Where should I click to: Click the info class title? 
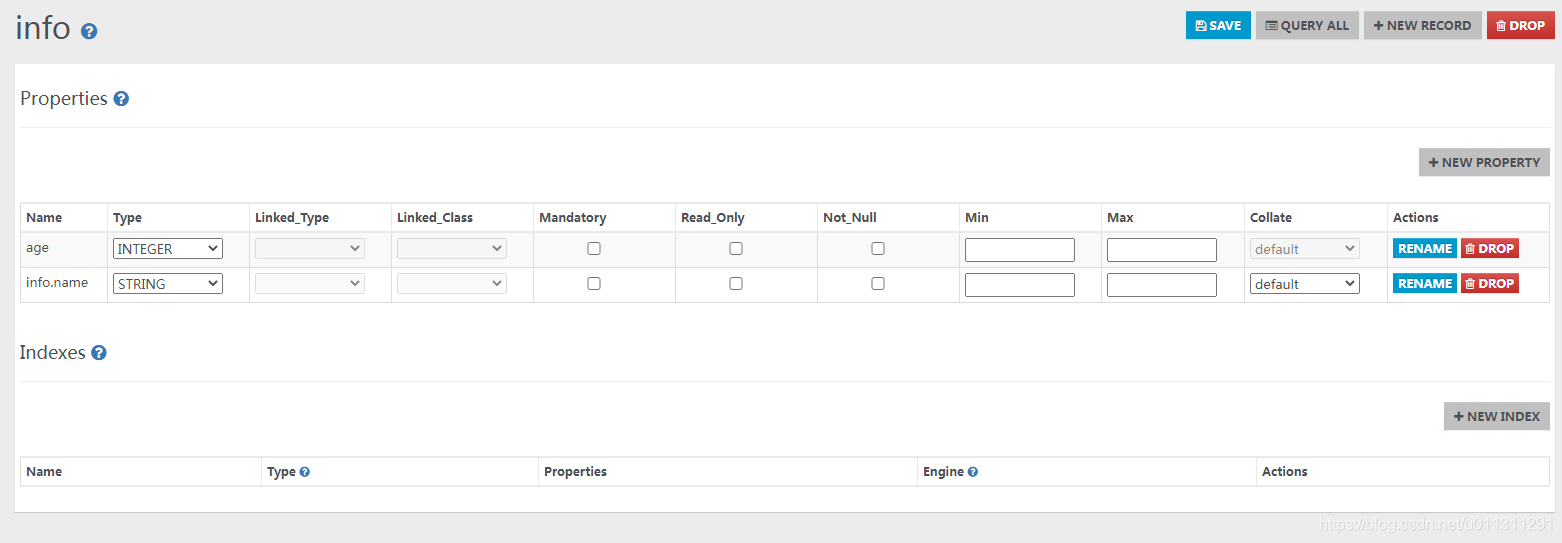(x=43, y=28)
